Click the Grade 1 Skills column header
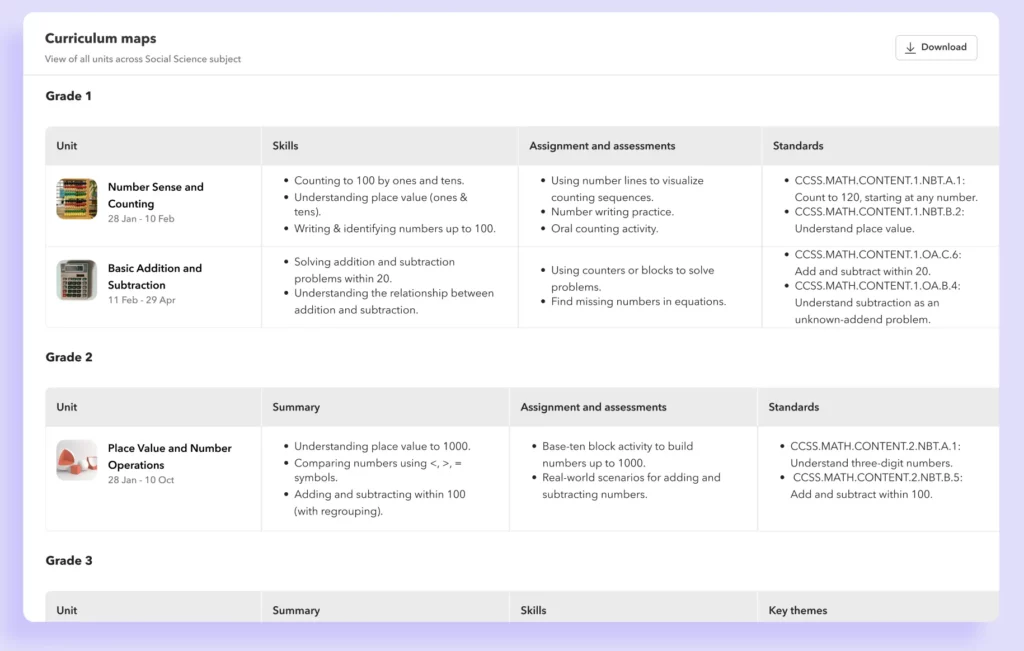The image size is (1024, 651). (x=285, y=146)
